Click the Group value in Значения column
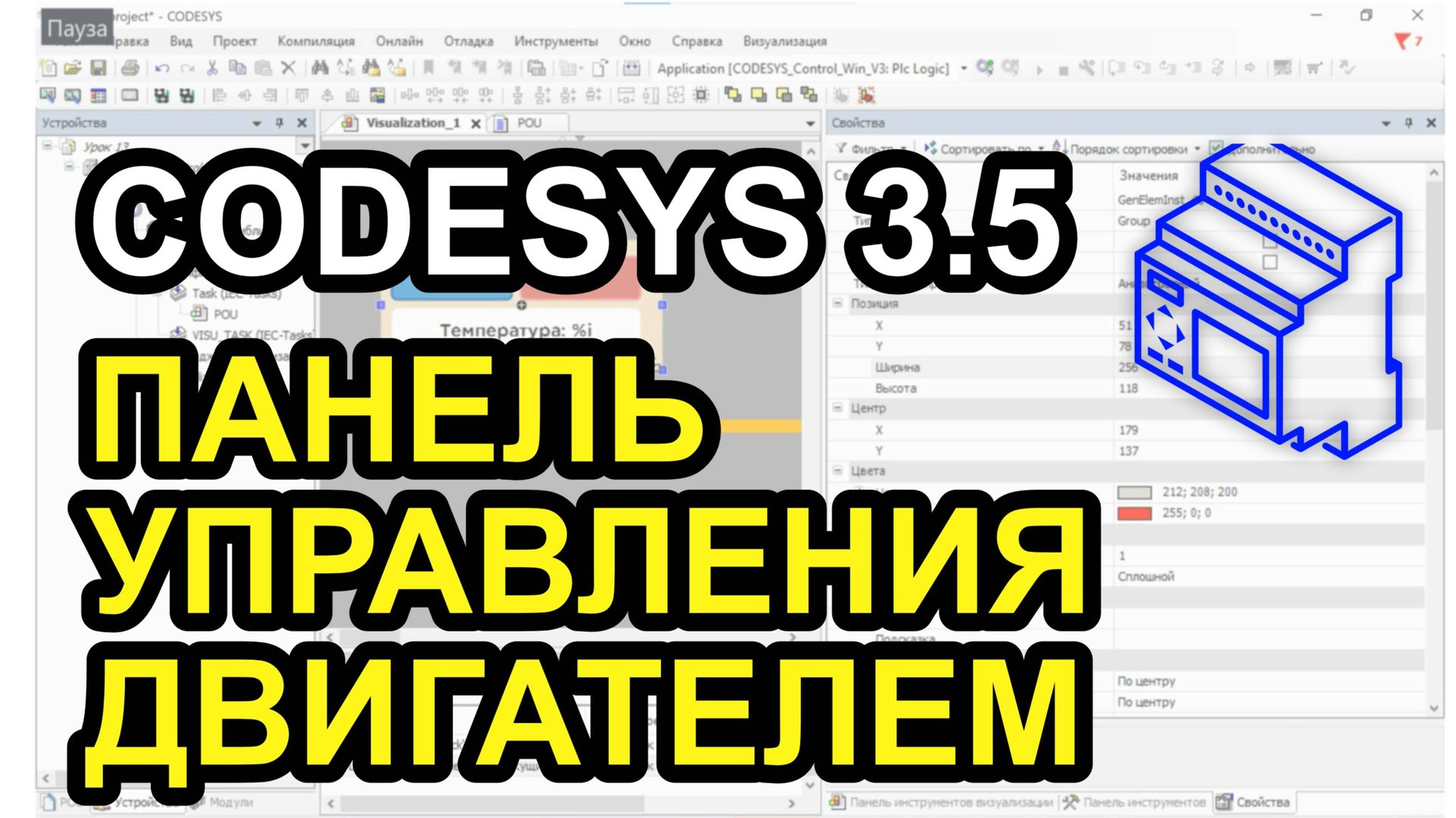This screenshot has height=818, width=1456. (x=1134, y=221)
